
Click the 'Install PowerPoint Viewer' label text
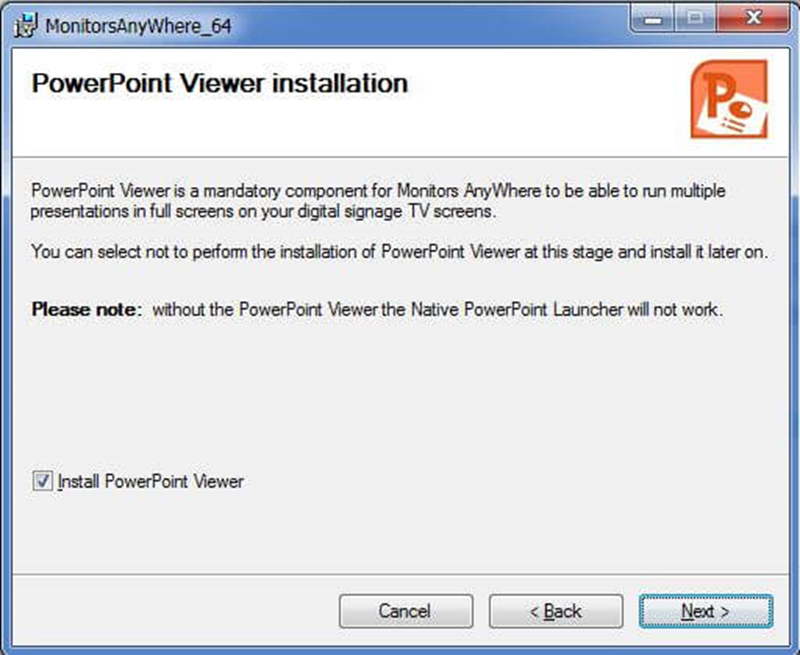[151, 481]
